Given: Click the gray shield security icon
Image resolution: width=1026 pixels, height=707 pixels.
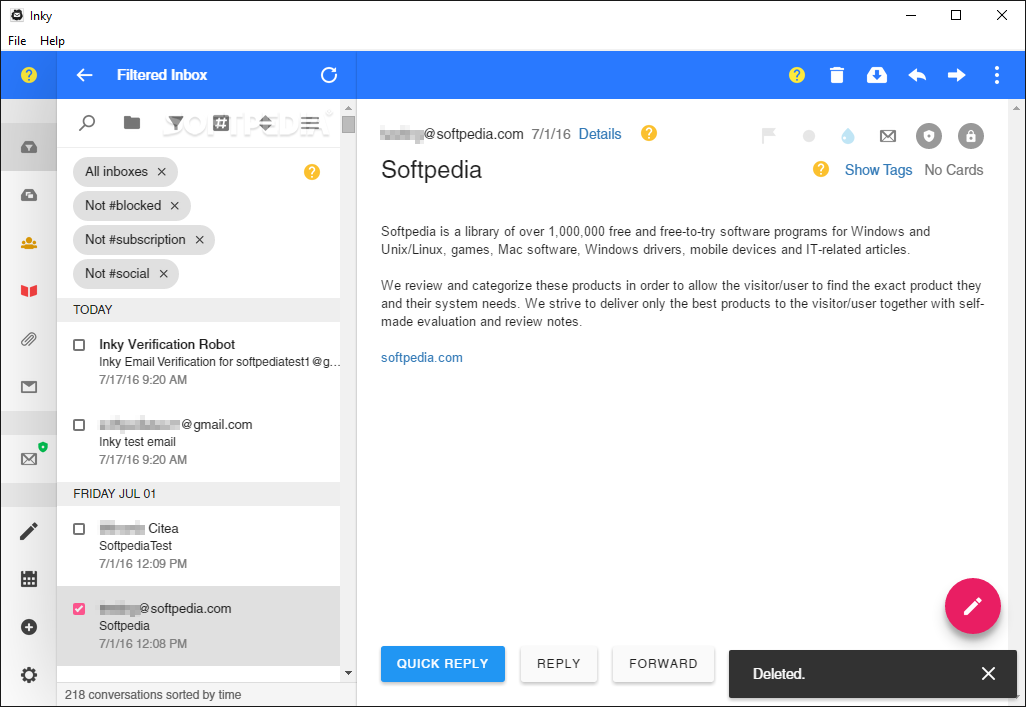Looking at the screenshot, I should [x=929, y=136].
